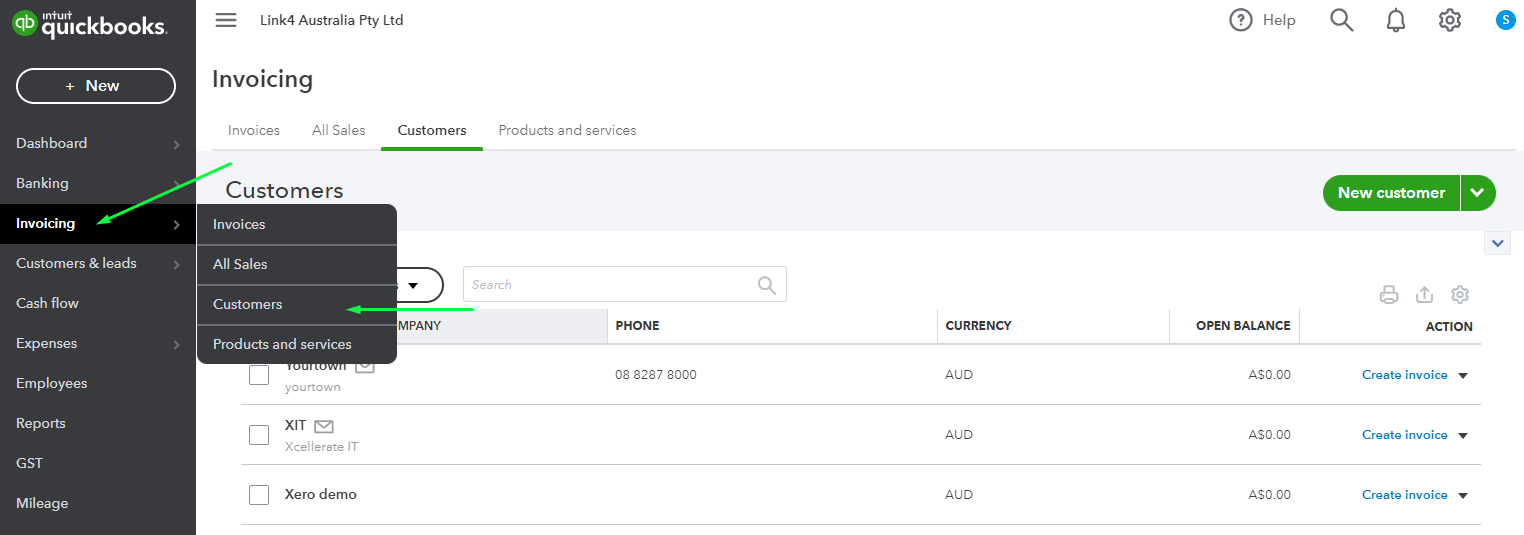The width and height of the screenshot is (1524, 535).
Task: Expand the Invoicing sidebar chevron
Action: tap(176, 224)
